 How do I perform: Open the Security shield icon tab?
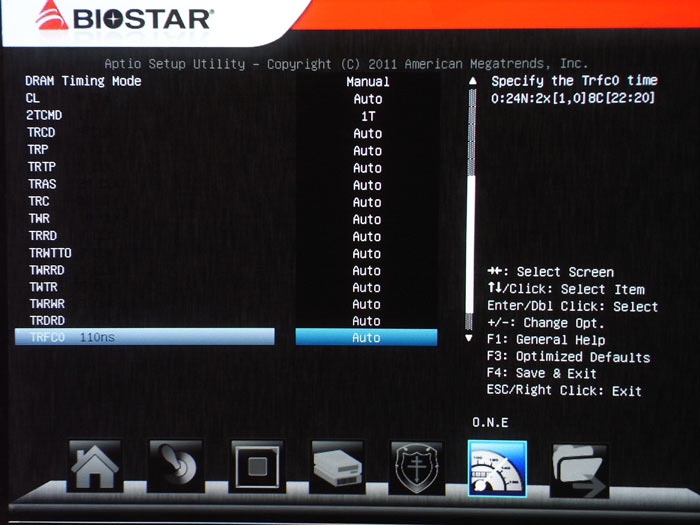pyautogui.click(x=417, y=467)
